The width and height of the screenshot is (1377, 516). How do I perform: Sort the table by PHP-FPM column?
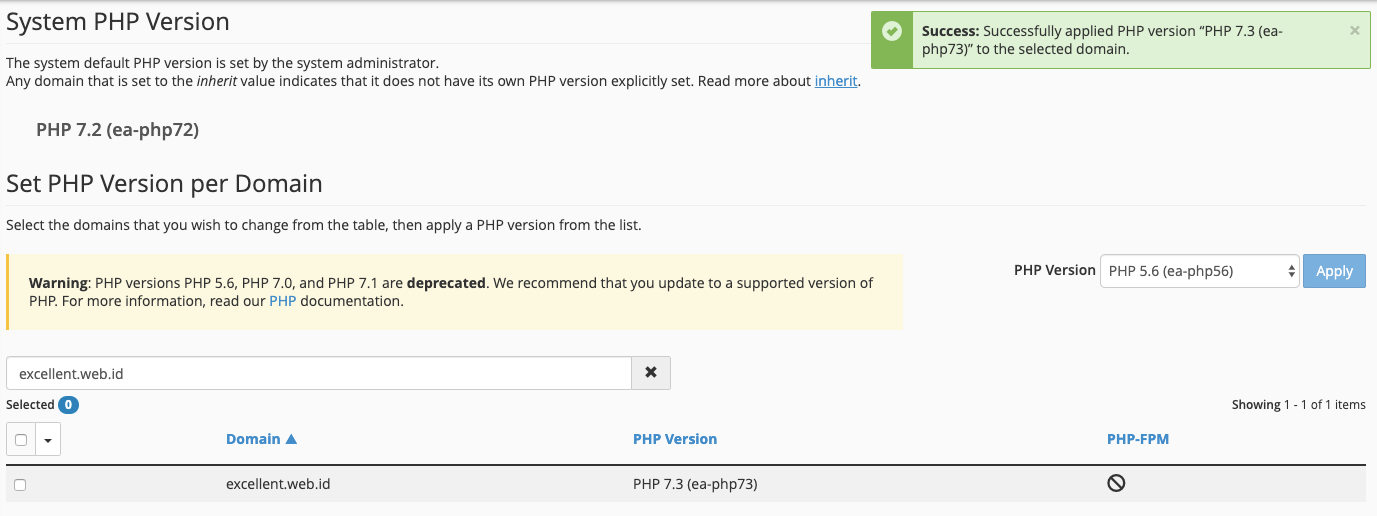tap(1138, 439)
